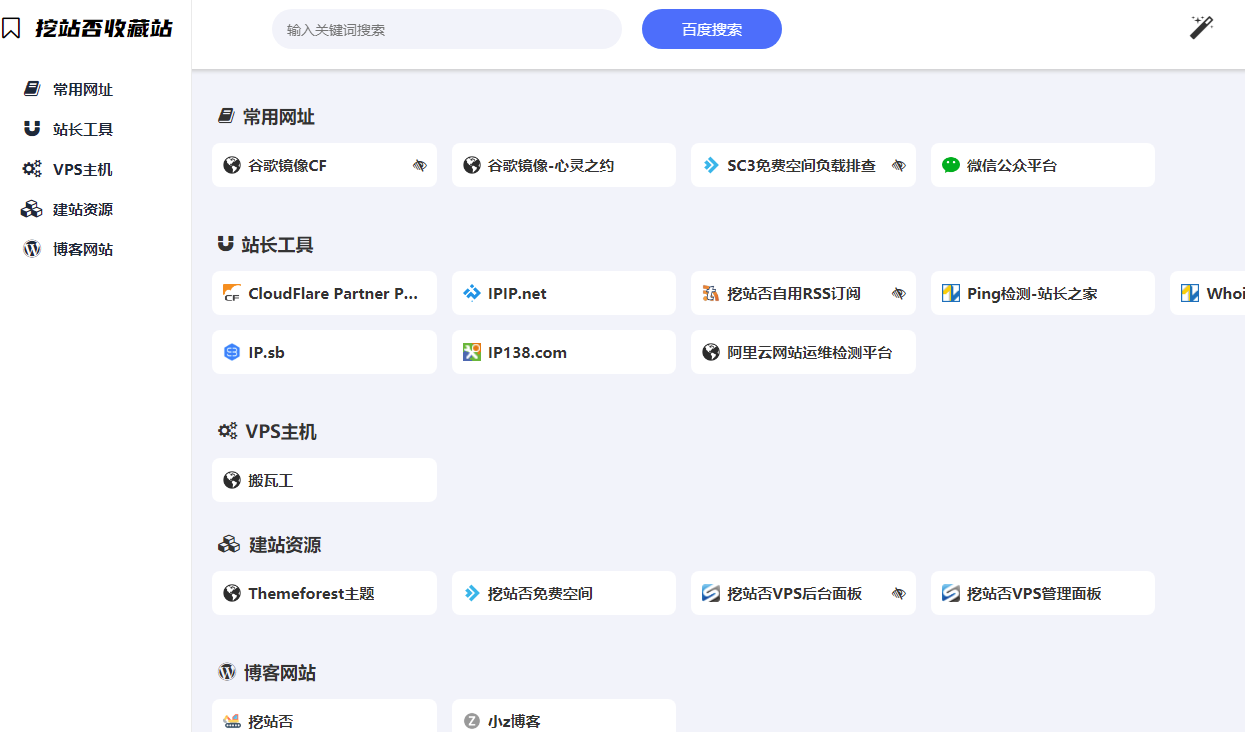This screenshot has height=732, width=1245.
Task: Click the globe icon on Themeforest主题 card
Action: pyautogui.click(x=232, y=593)
